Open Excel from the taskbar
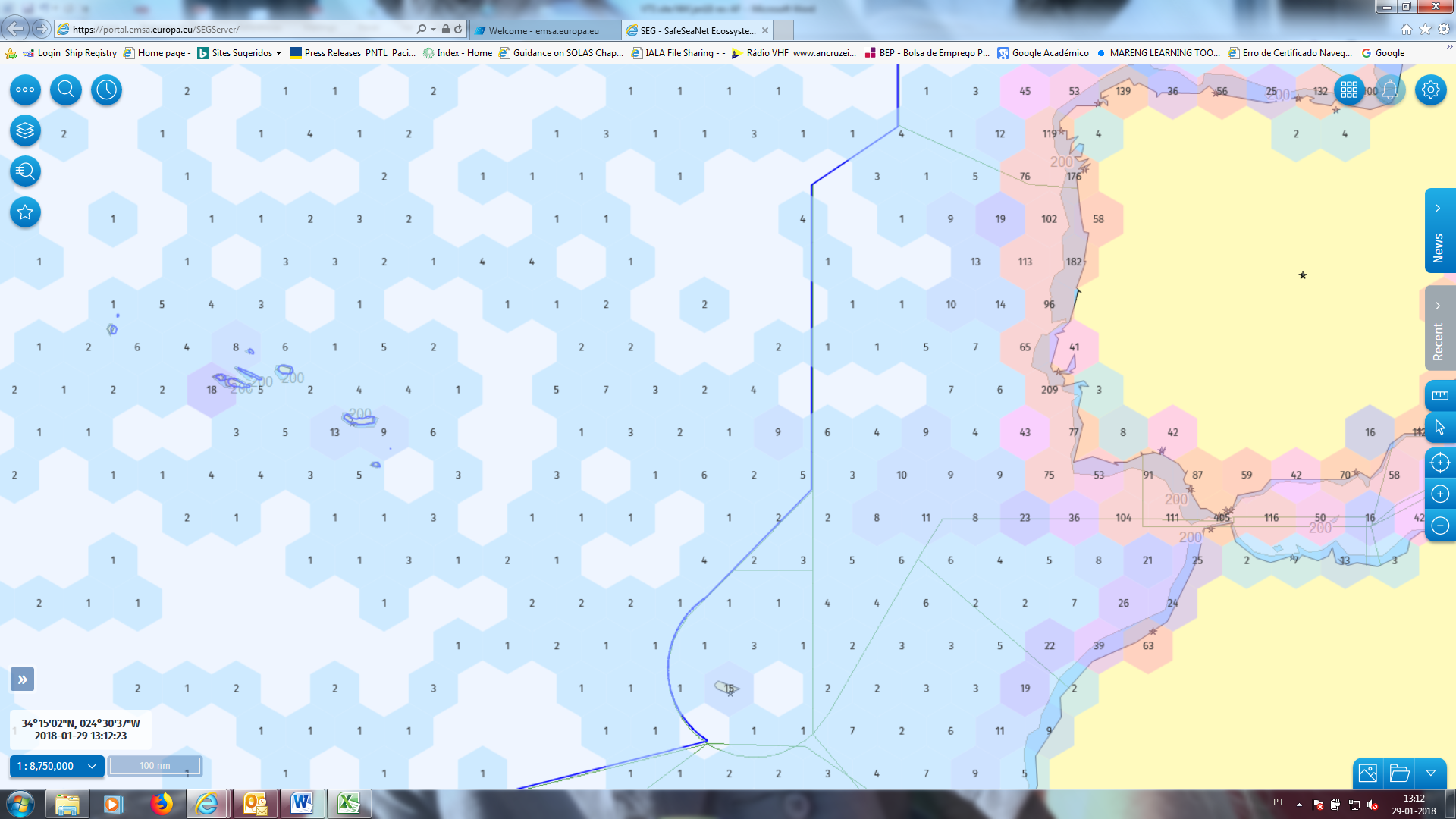Image resolution: width=1456 pixels, height=819 pixels. (x=349, y=803)
